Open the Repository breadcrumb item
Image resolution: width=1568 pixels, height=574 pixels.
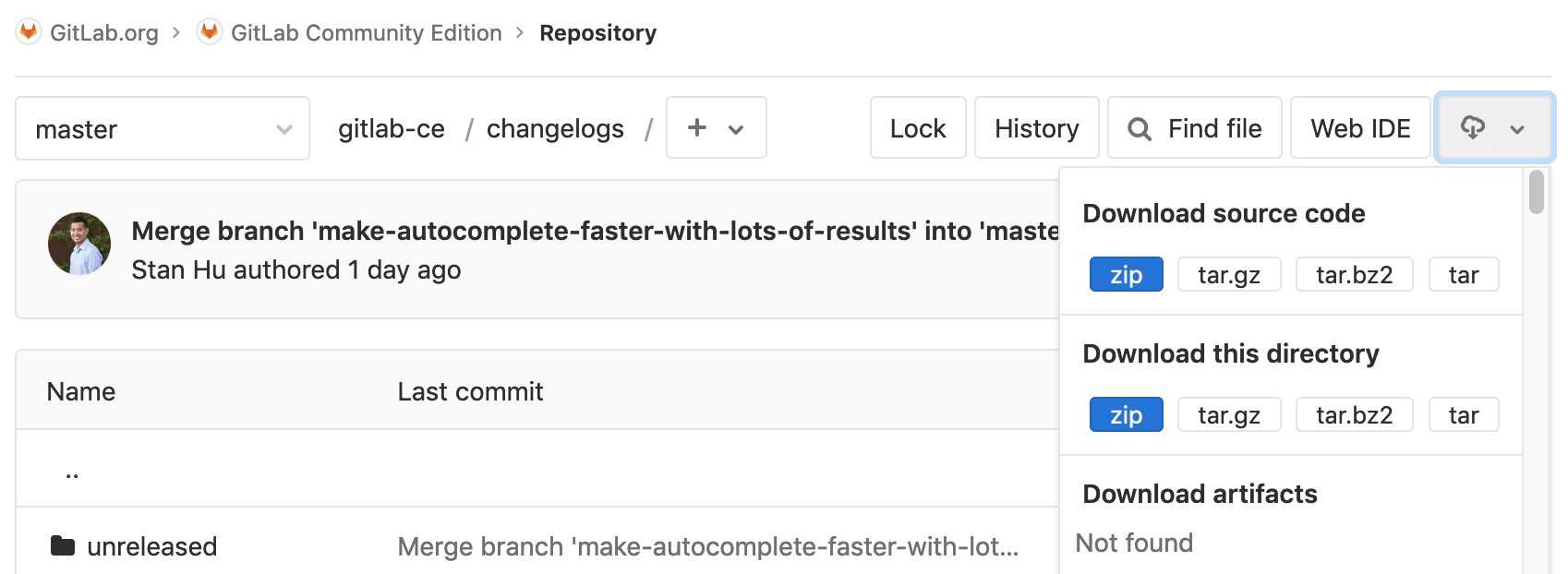click(598, 32)
